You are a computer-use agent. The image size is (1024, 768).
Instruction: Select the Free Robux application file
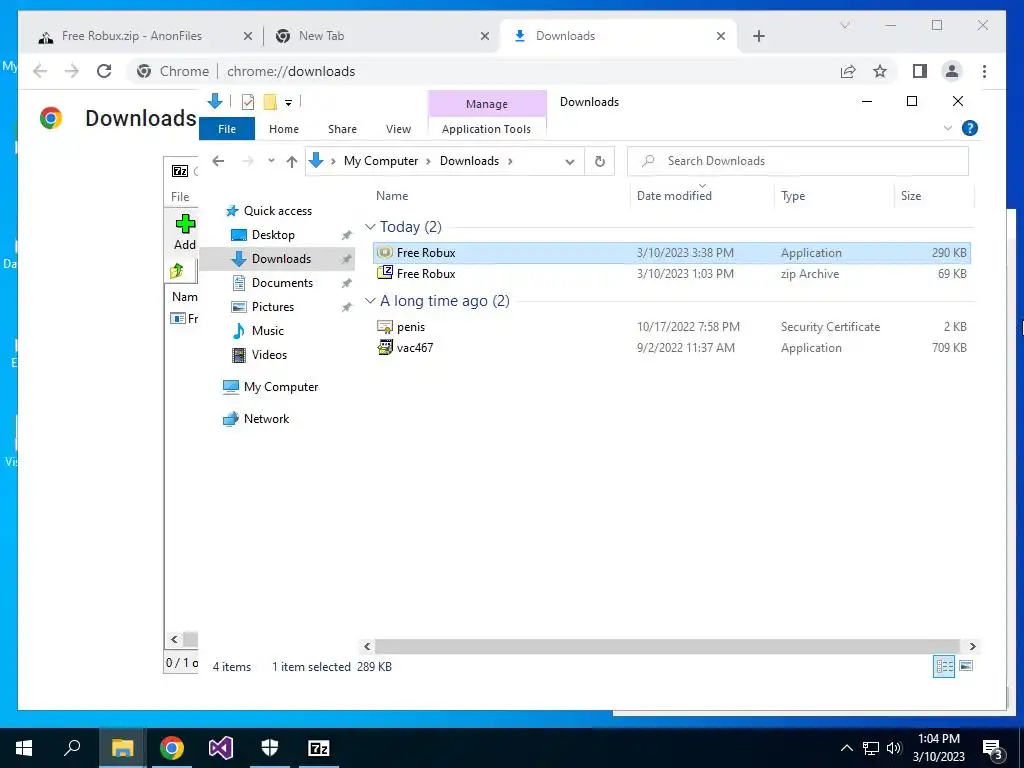coord(672,253)
